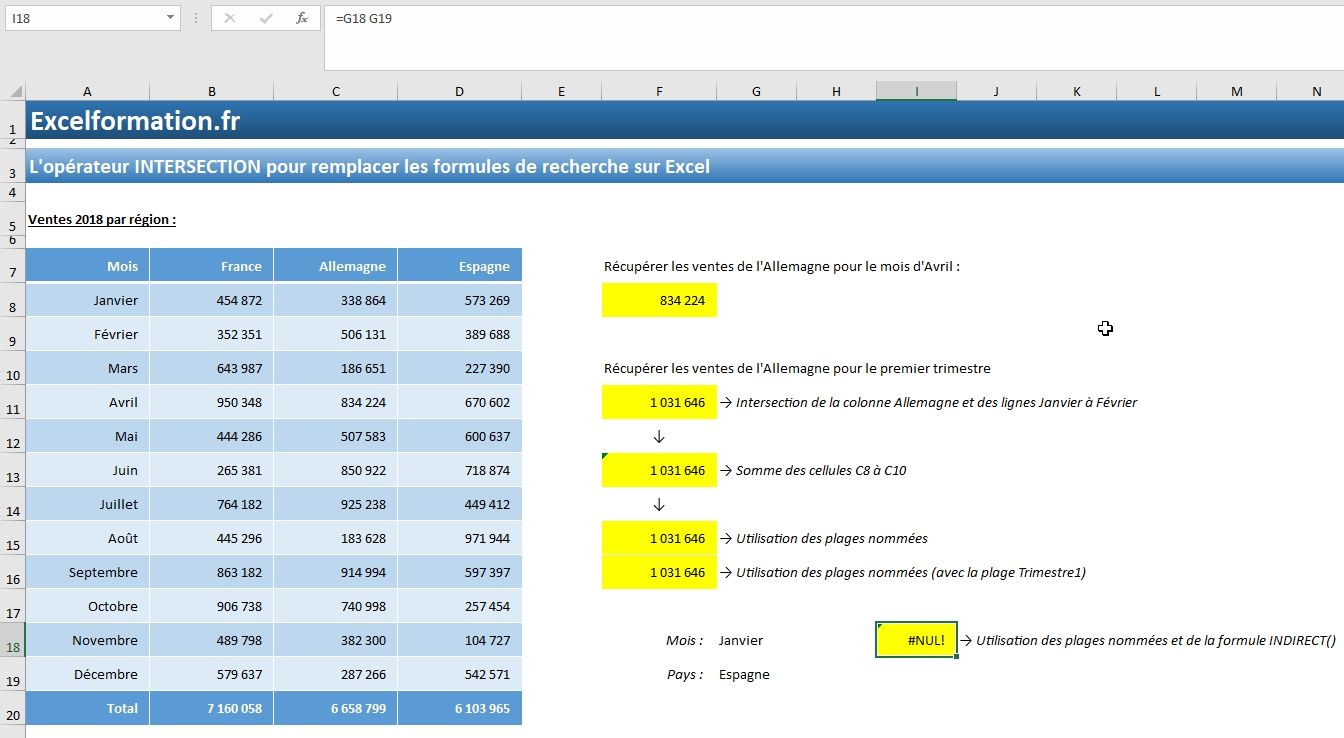Click Allemagne total 6 658 799
The height and width of the screenshot is (738, 1344).
pyautogui.click(x=335, y=709)
